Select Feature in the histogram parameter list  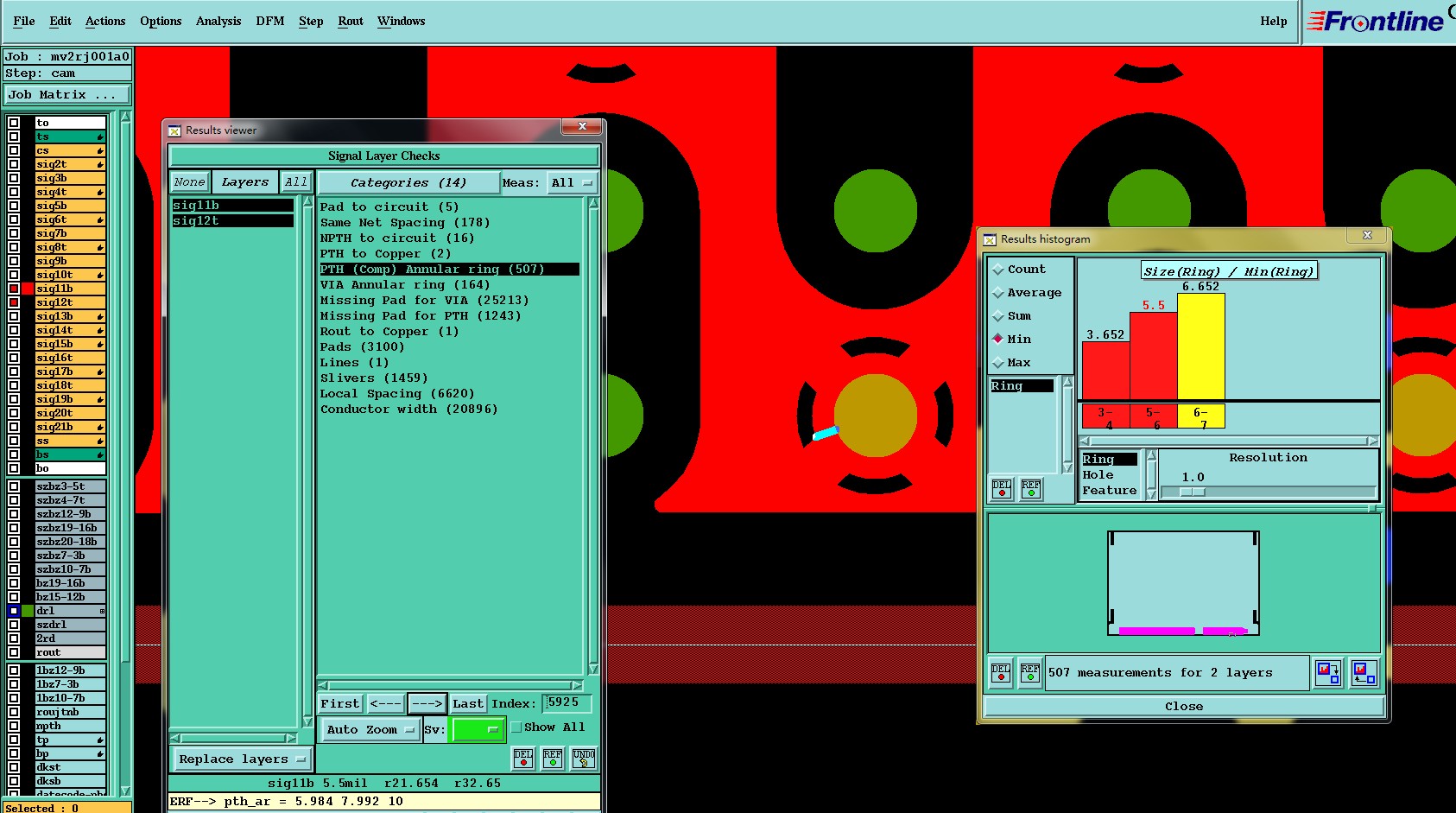pos(1110,491)
